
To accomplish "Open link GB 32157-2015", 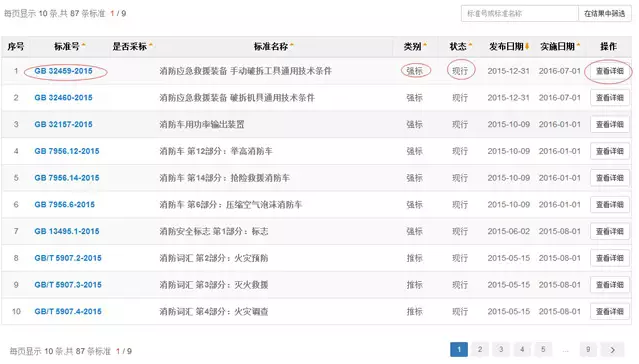I will [63, 124].
